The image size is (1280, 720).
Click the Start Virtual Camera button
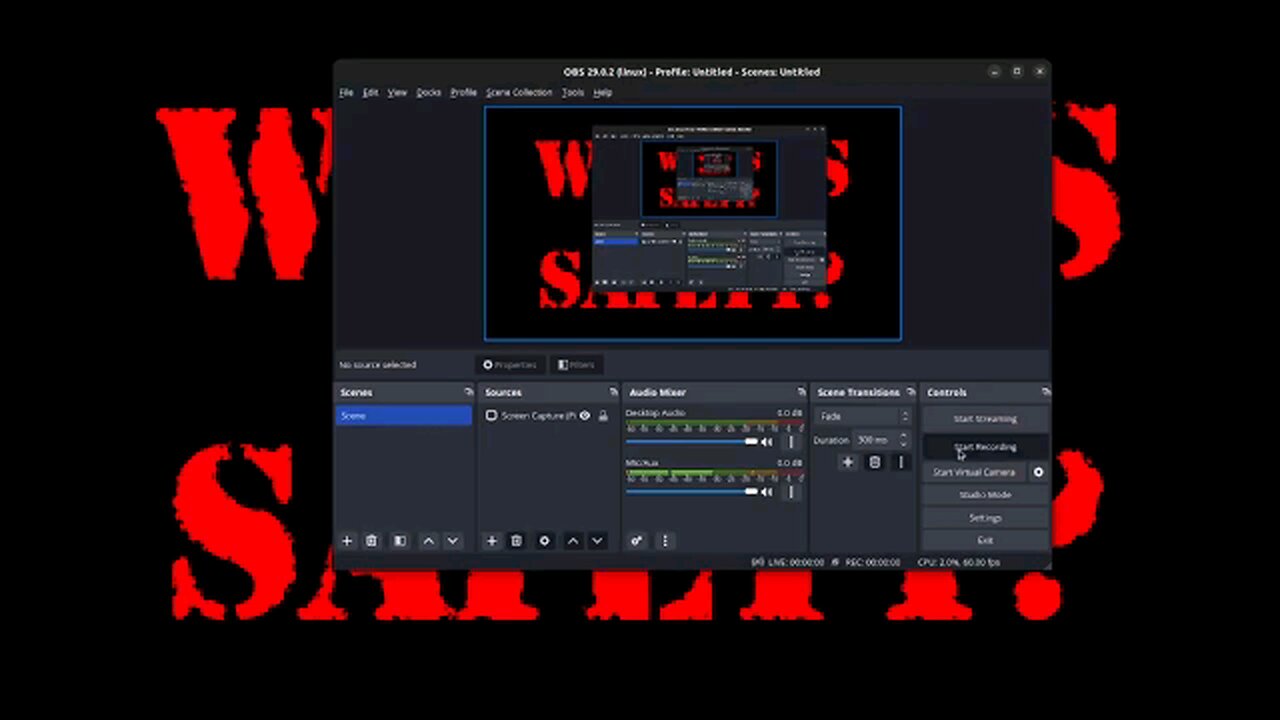tap(974, 472)
